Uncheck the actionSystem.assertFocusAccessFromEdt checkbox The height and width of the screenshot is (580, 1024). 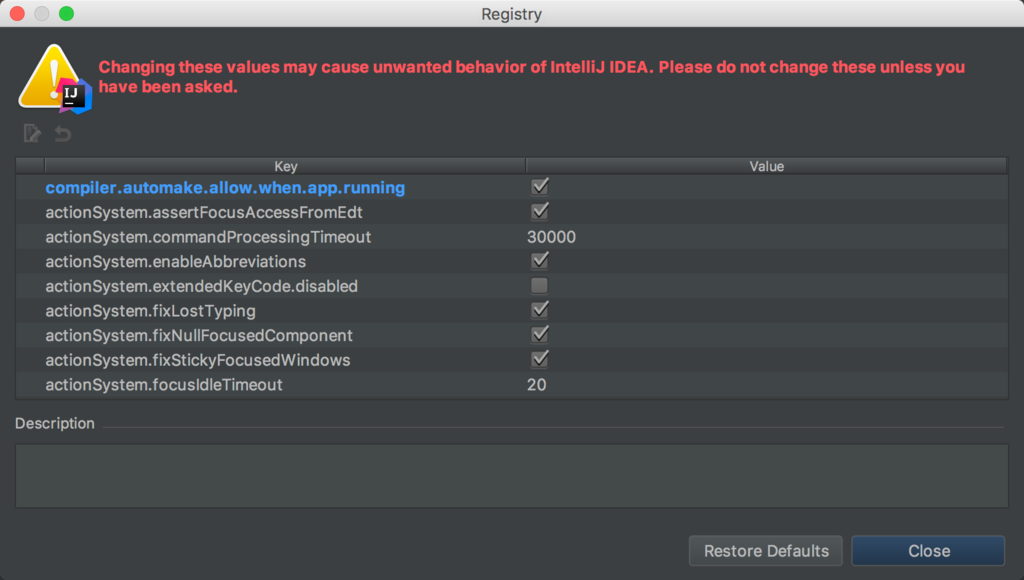[540, 212]
